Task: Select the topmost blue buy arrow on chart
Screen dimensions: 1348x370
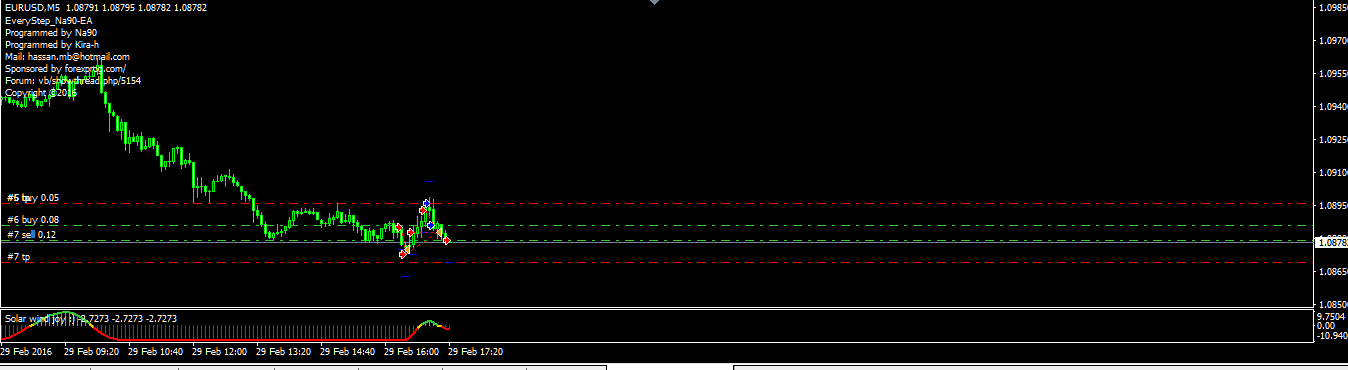Action: (427, 203)
